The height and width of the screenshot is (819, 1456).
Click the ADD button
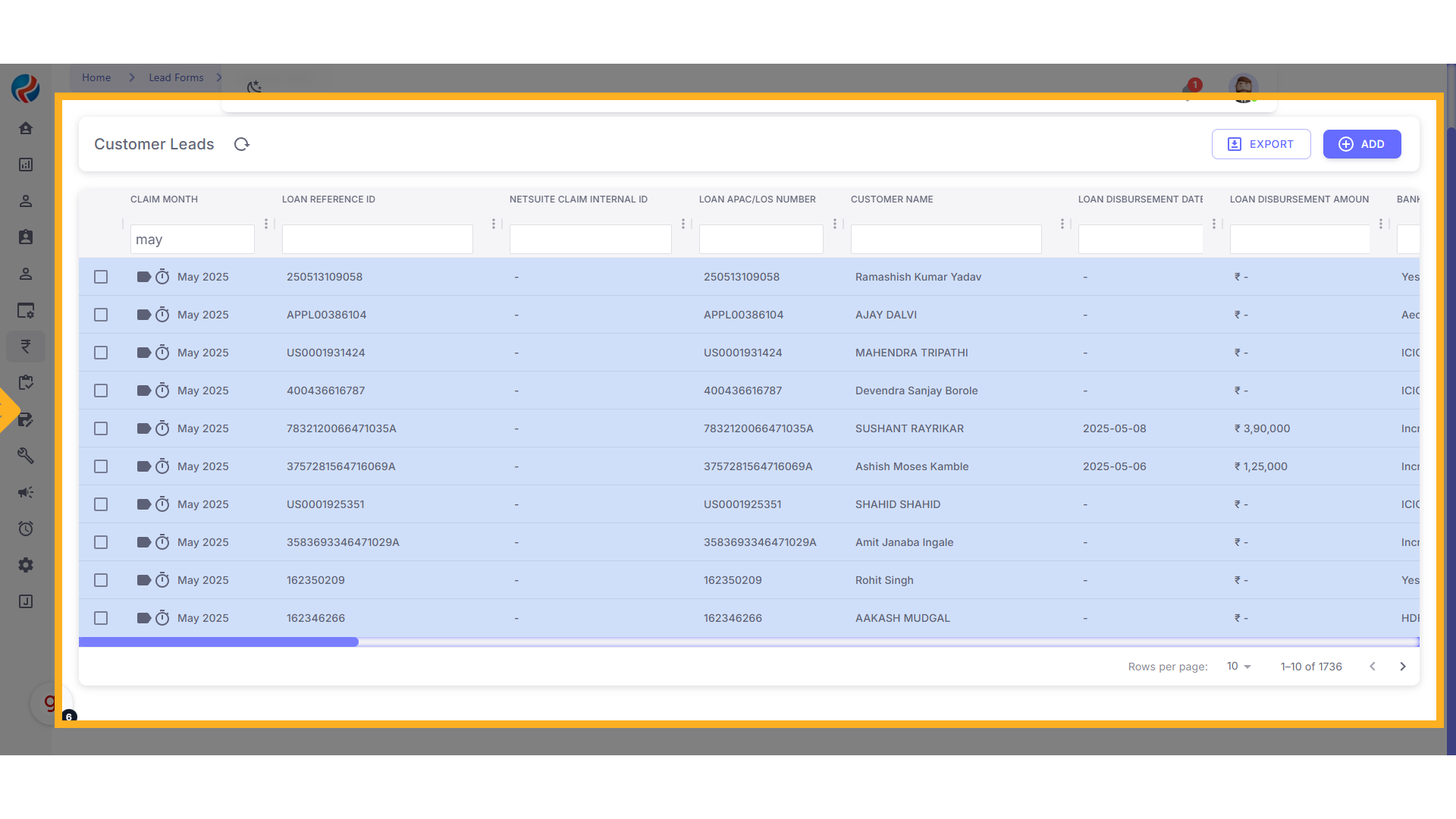tap(1362, 144)
